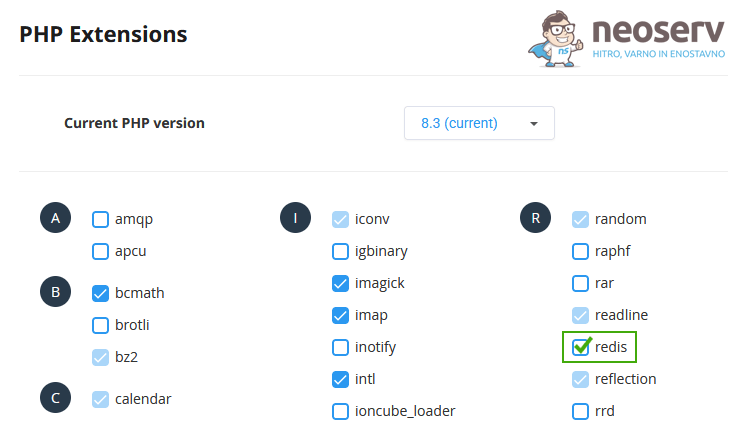The width and height of the screenshot is (748, 432).
Task: Toggle the igbinary checkbox
Action: click(x=340, y=251)
